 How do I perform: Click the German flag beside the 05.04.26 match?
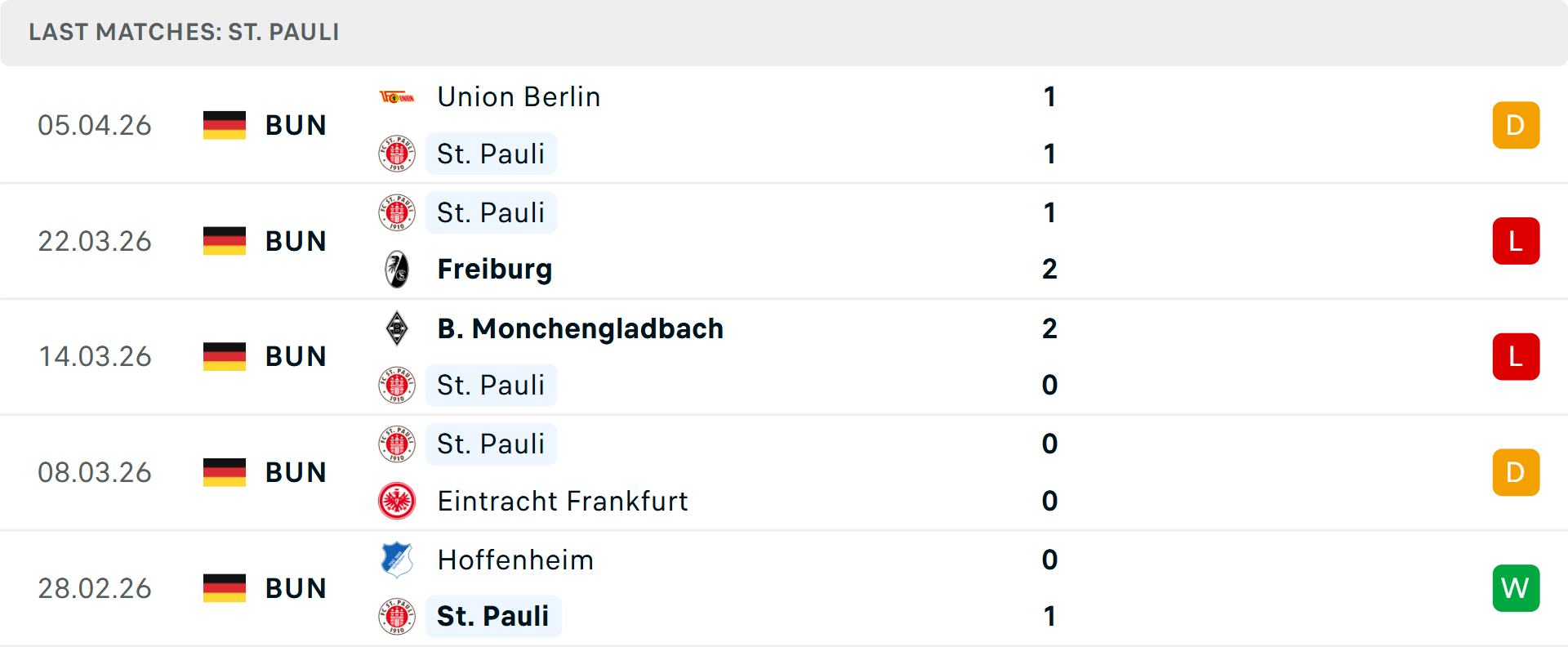(224, 125)
